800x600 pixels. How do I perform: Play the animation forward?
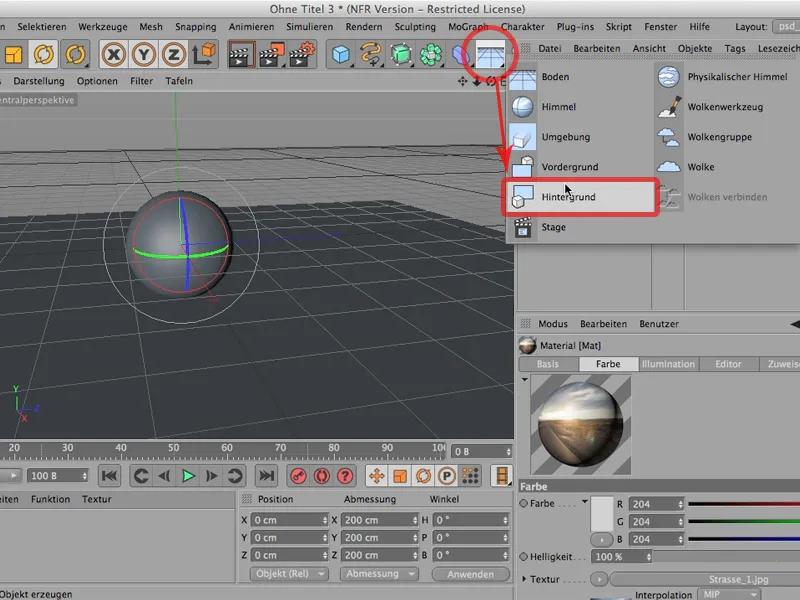188,476
